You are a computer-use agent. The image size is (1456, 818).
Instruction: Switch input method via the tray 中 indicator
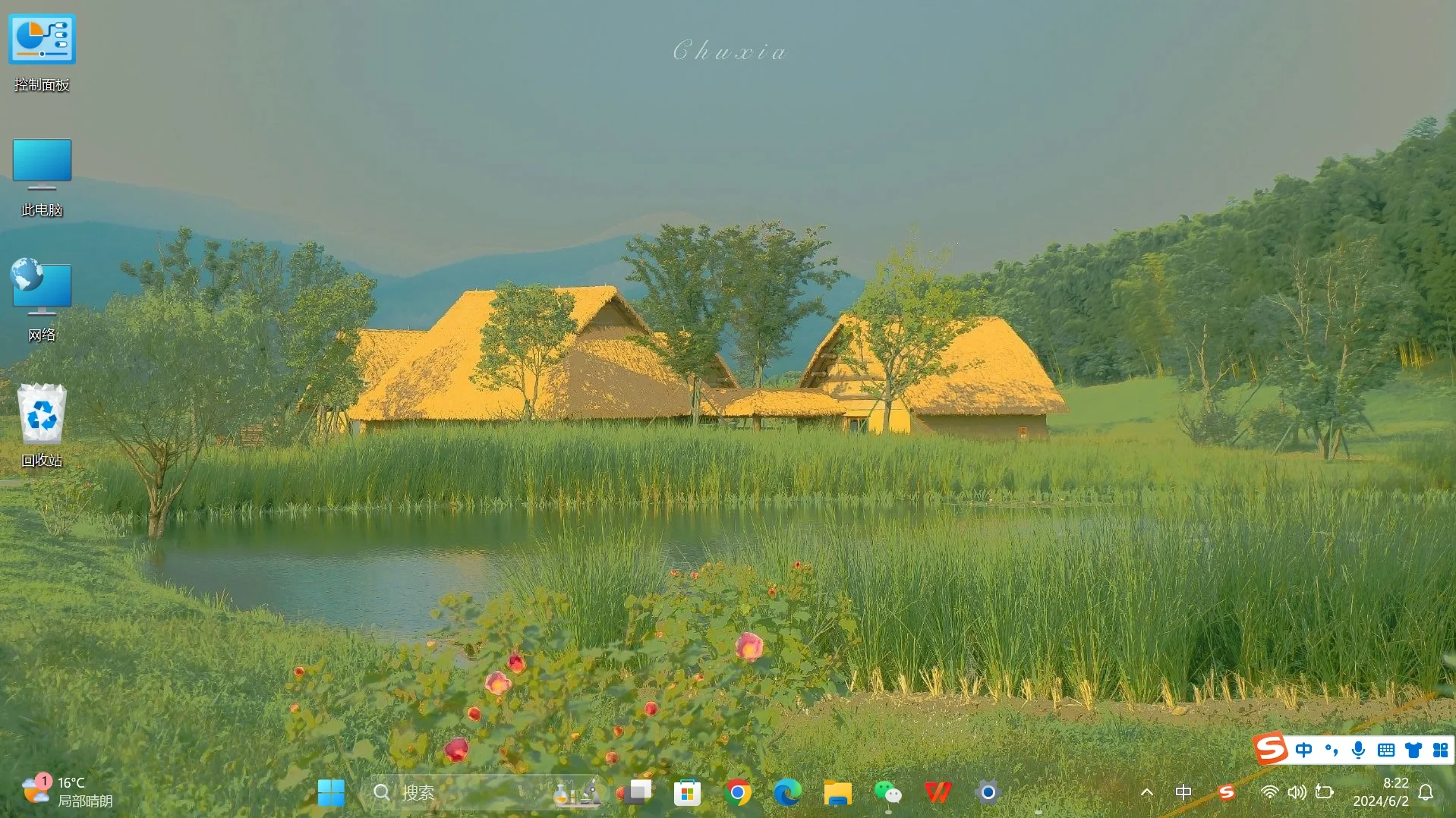pos(1183,792)
